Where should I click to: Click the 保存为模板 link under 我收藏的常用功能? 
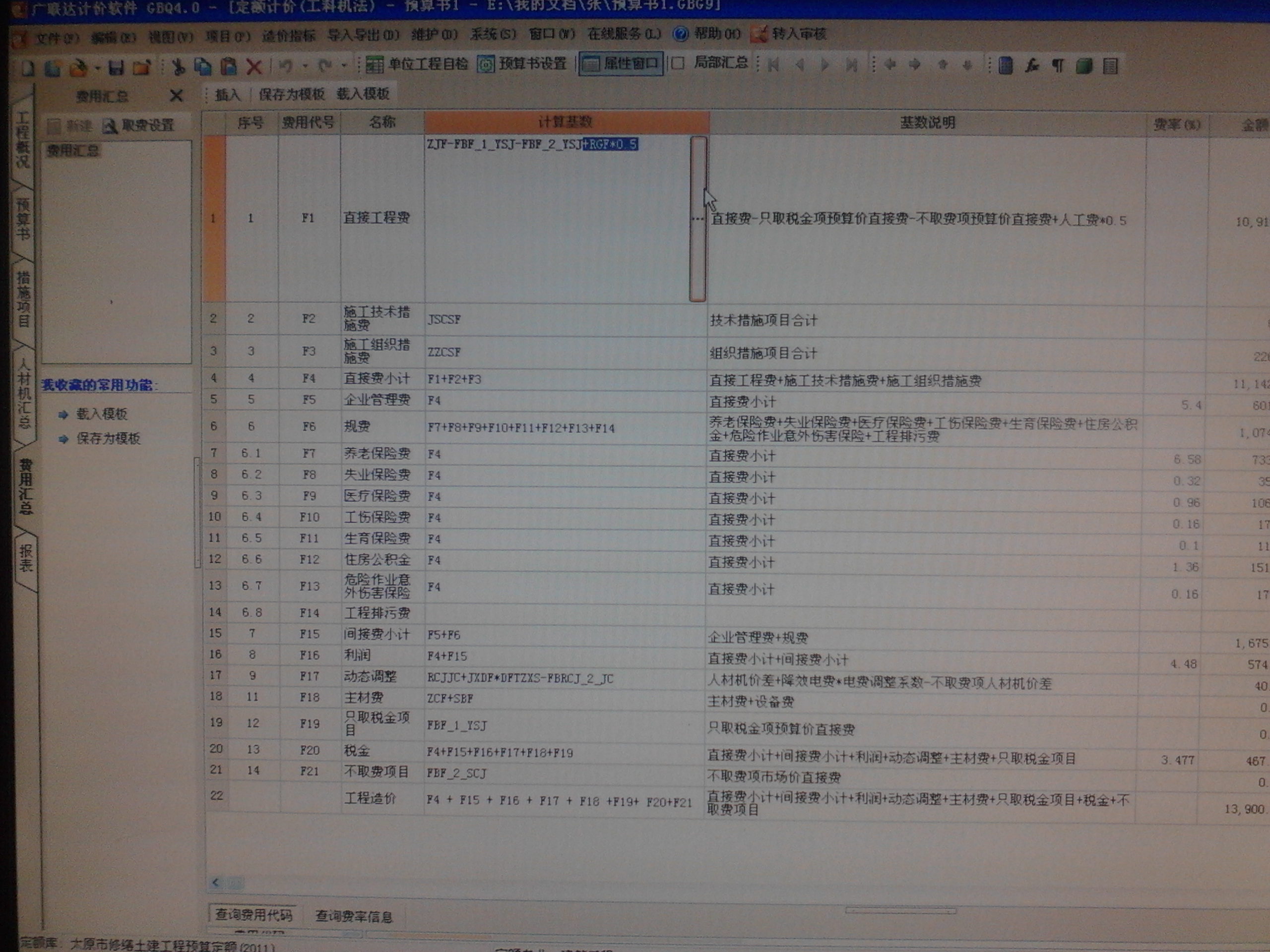(x=109, y=438)
